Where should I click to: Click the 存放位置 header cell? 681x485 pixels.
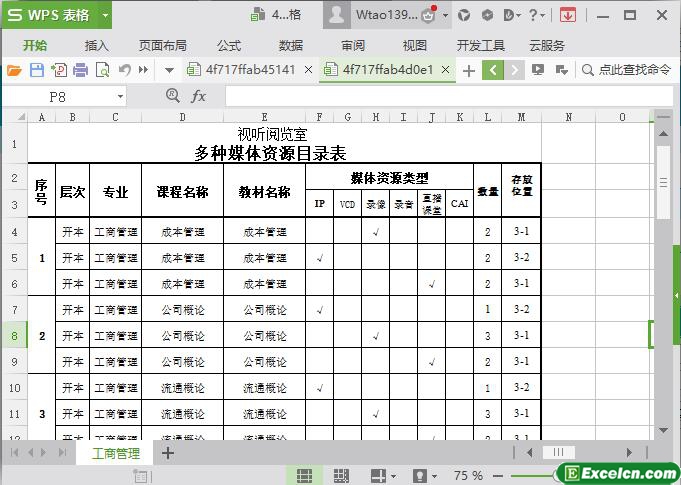(521, 190)
